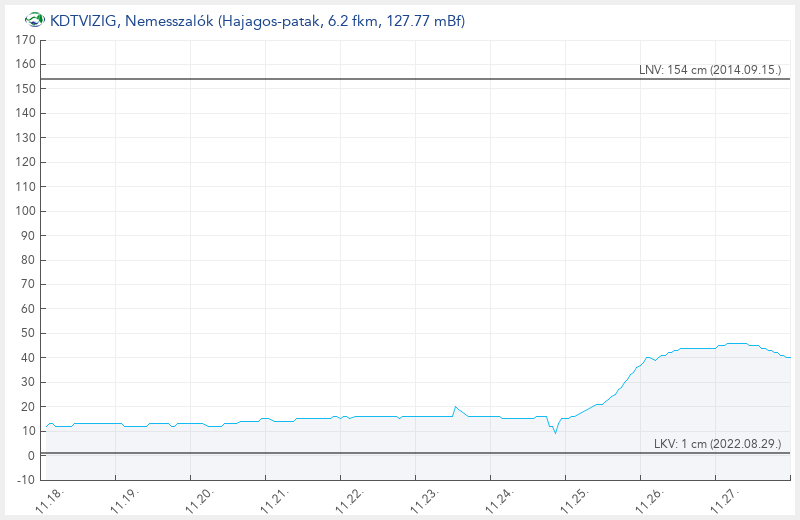Click the -10 y-axis value label
800x520 pixels.
pyautogui.click(x=25, y=480)
